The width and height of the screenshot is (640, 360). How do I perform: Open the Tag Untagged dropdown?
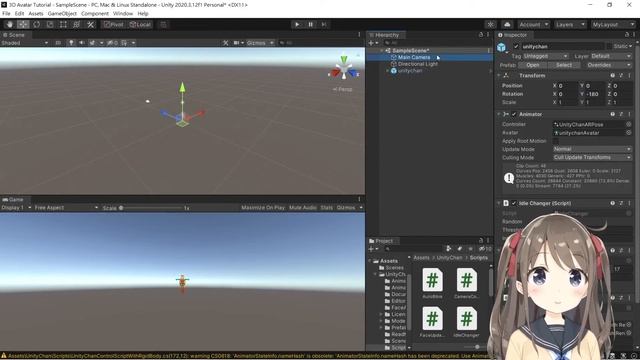pyautogui.click(x=546, y=56)
